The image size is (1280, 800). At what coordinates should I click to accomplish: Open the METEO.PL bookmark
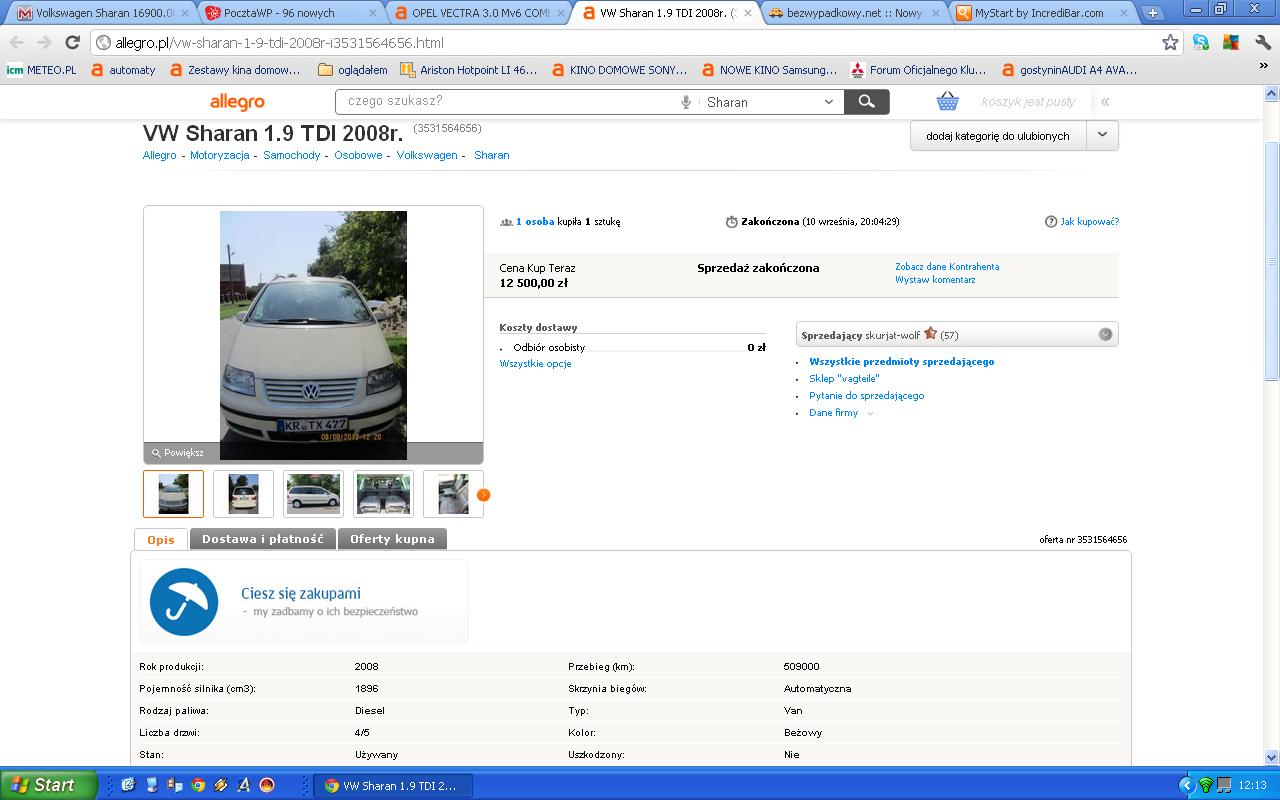(x=42, y=70)
